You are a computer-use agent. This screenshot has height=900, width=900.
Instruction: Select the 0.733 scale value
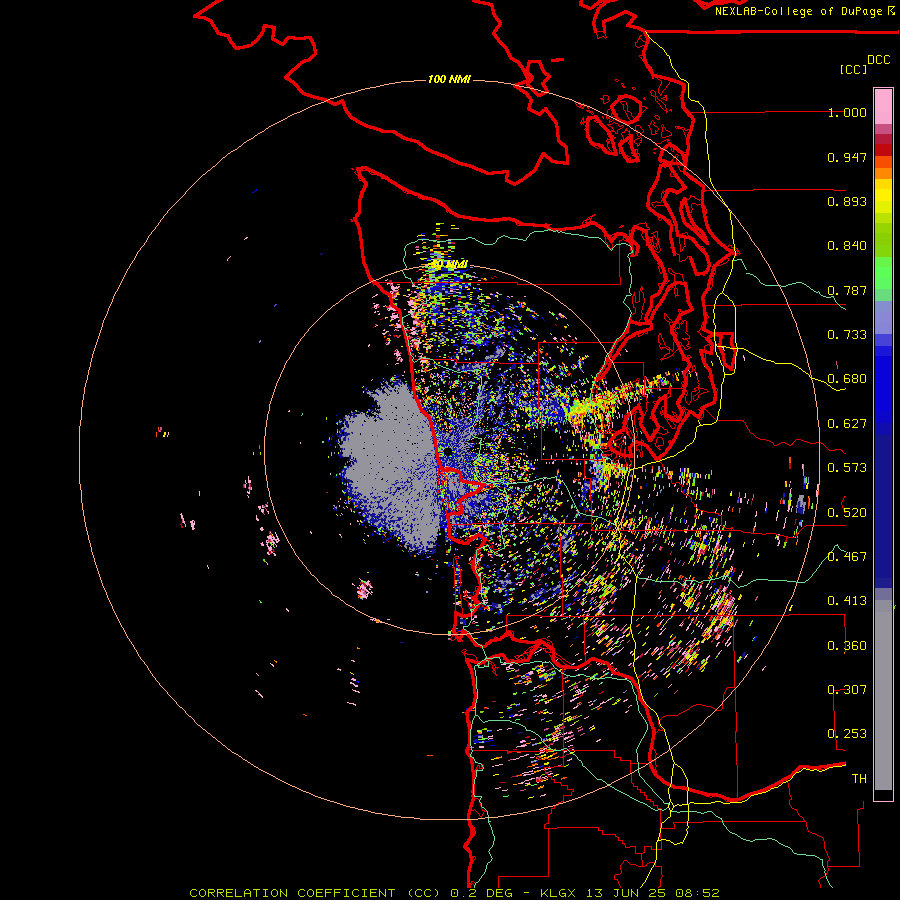click(847, 335)
